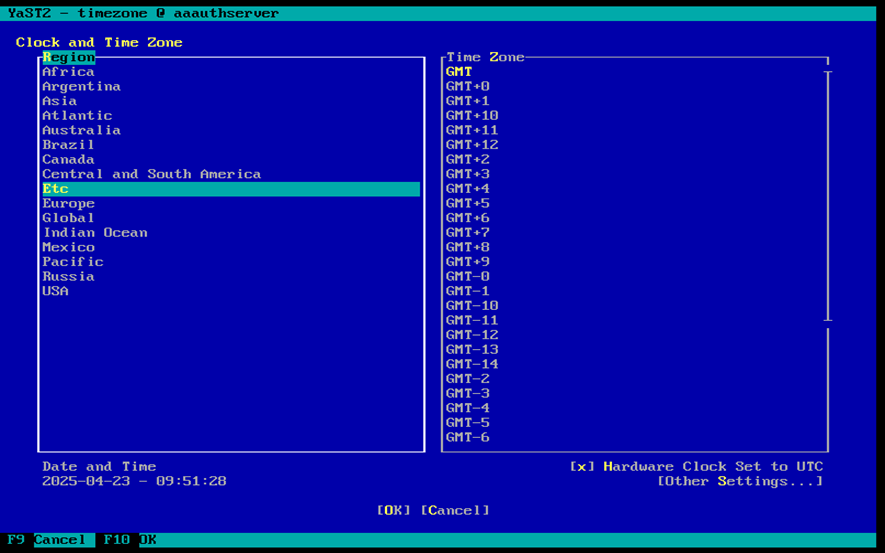The width and height of the screenshot is (885, 553).
Task: Select USA region
Action: pos(55,292)
